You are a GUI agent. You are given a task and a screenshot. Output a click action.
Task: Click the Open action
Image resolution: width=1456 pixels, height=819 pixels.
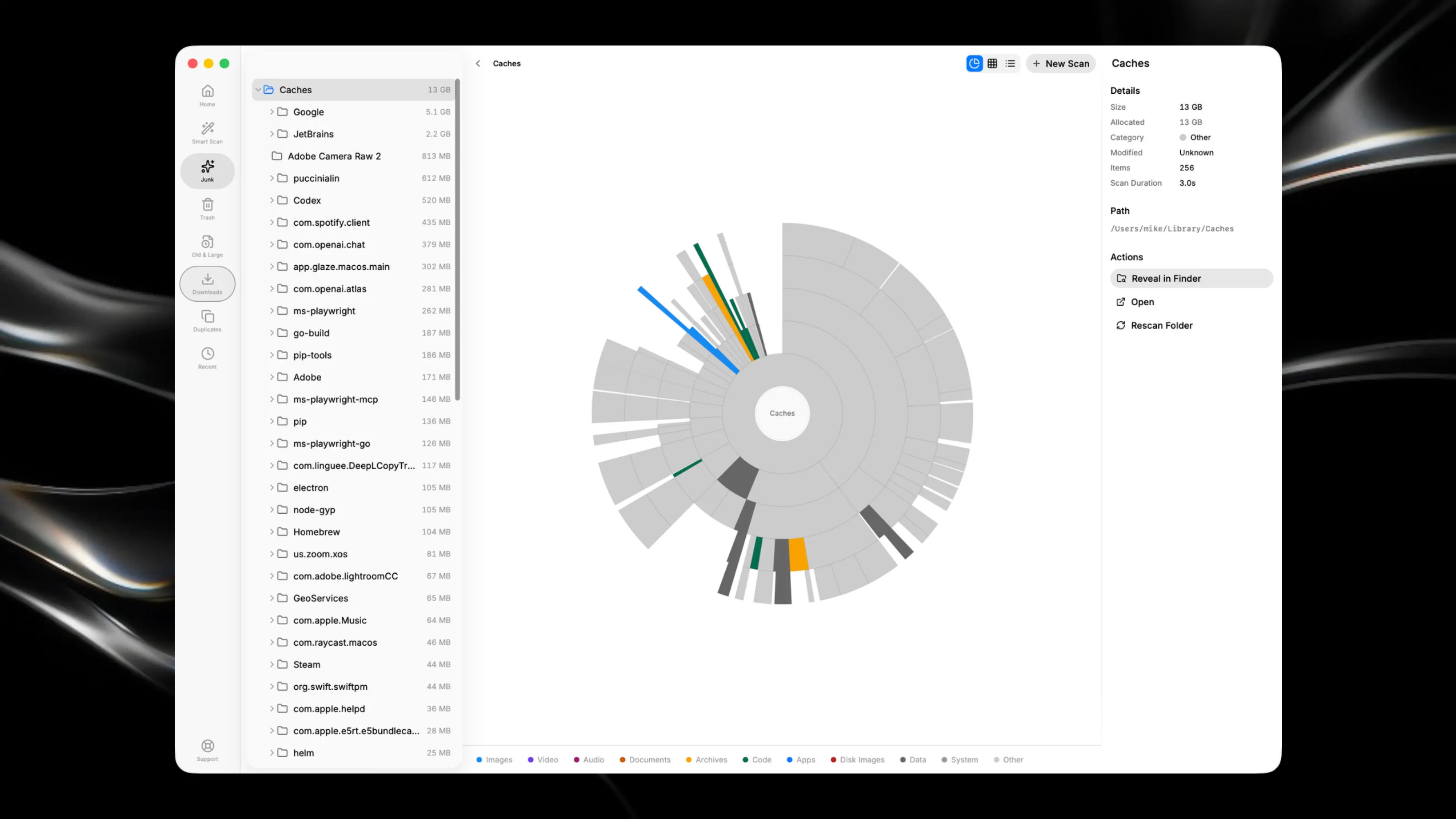(1192, 302)
